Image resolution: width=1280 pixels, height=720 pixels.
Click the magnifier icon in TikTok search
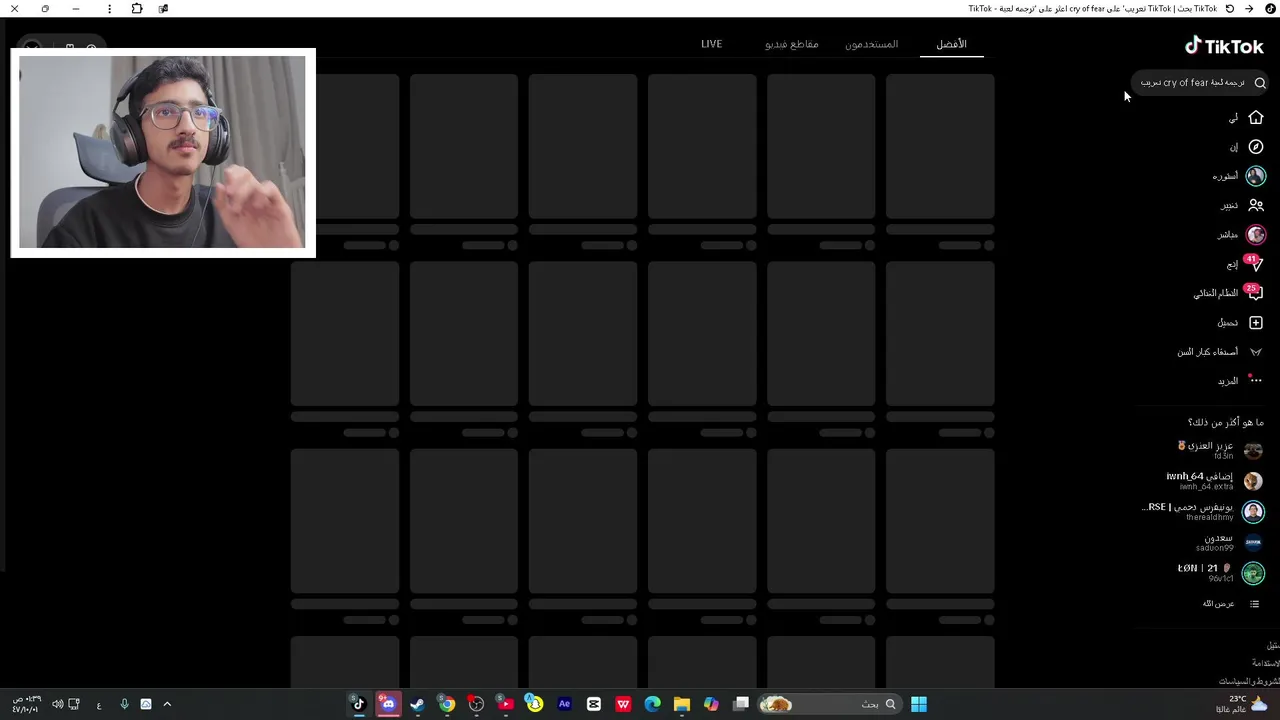coord(1260,83)
